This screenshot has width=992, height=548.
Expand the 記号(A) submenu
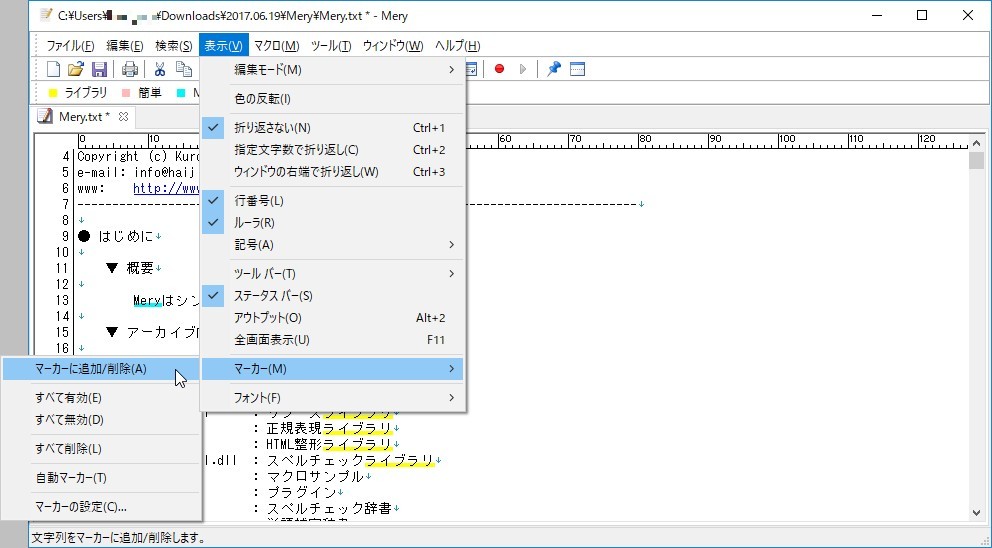coord(332,245)
